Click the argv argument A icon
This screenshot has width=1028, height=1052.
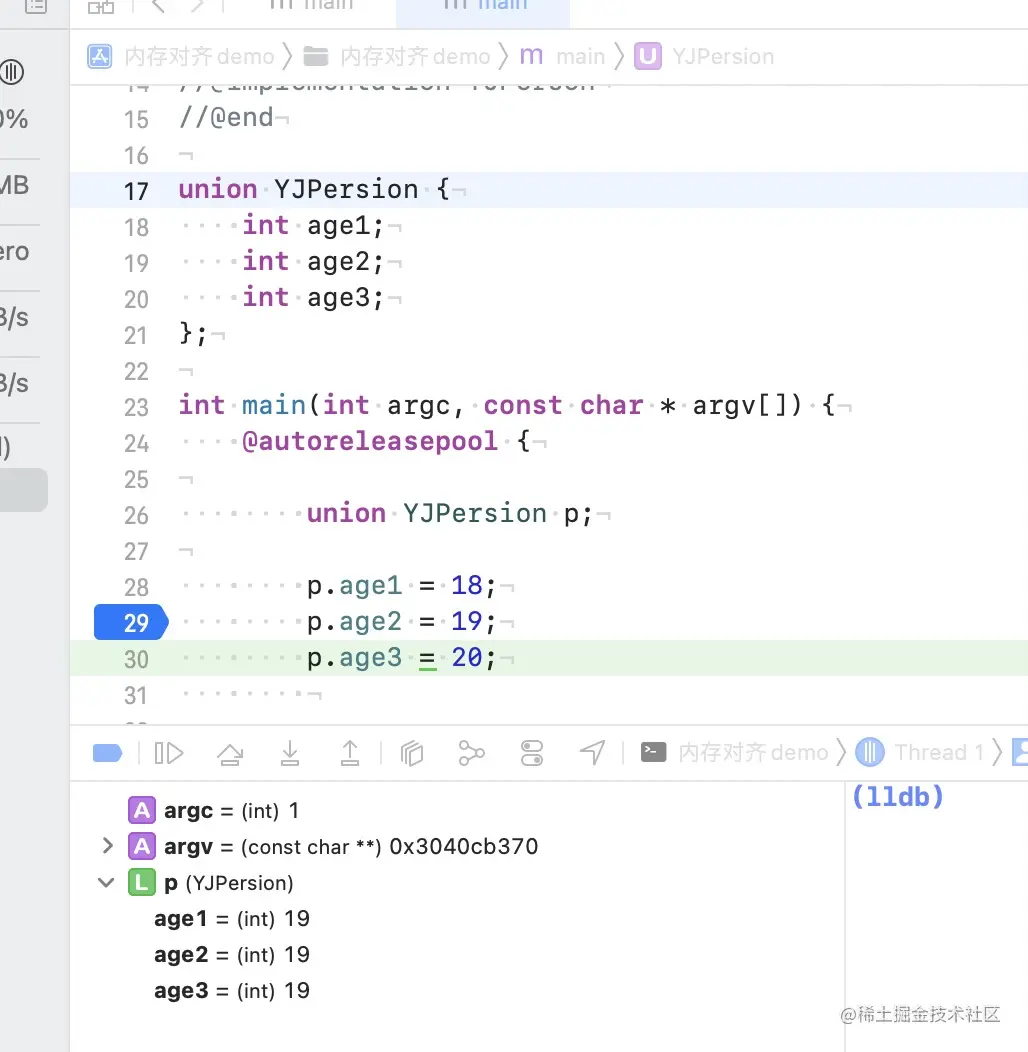142,847
